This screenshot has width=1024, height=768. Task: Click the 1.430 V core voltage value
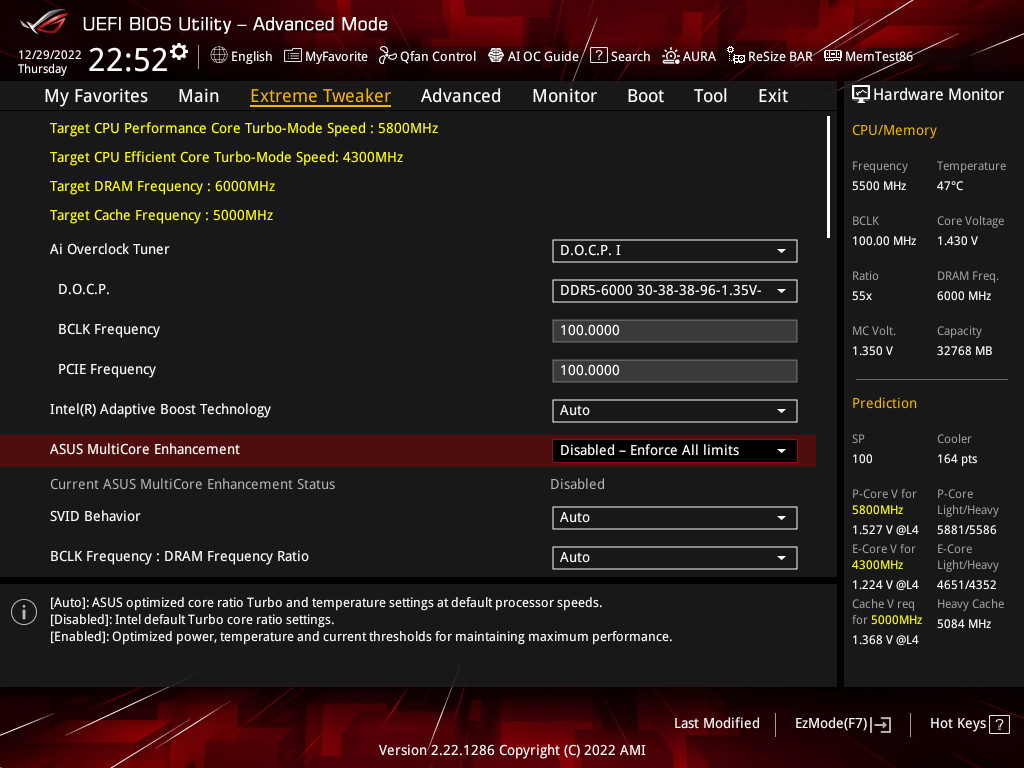(x=957, y=240)
